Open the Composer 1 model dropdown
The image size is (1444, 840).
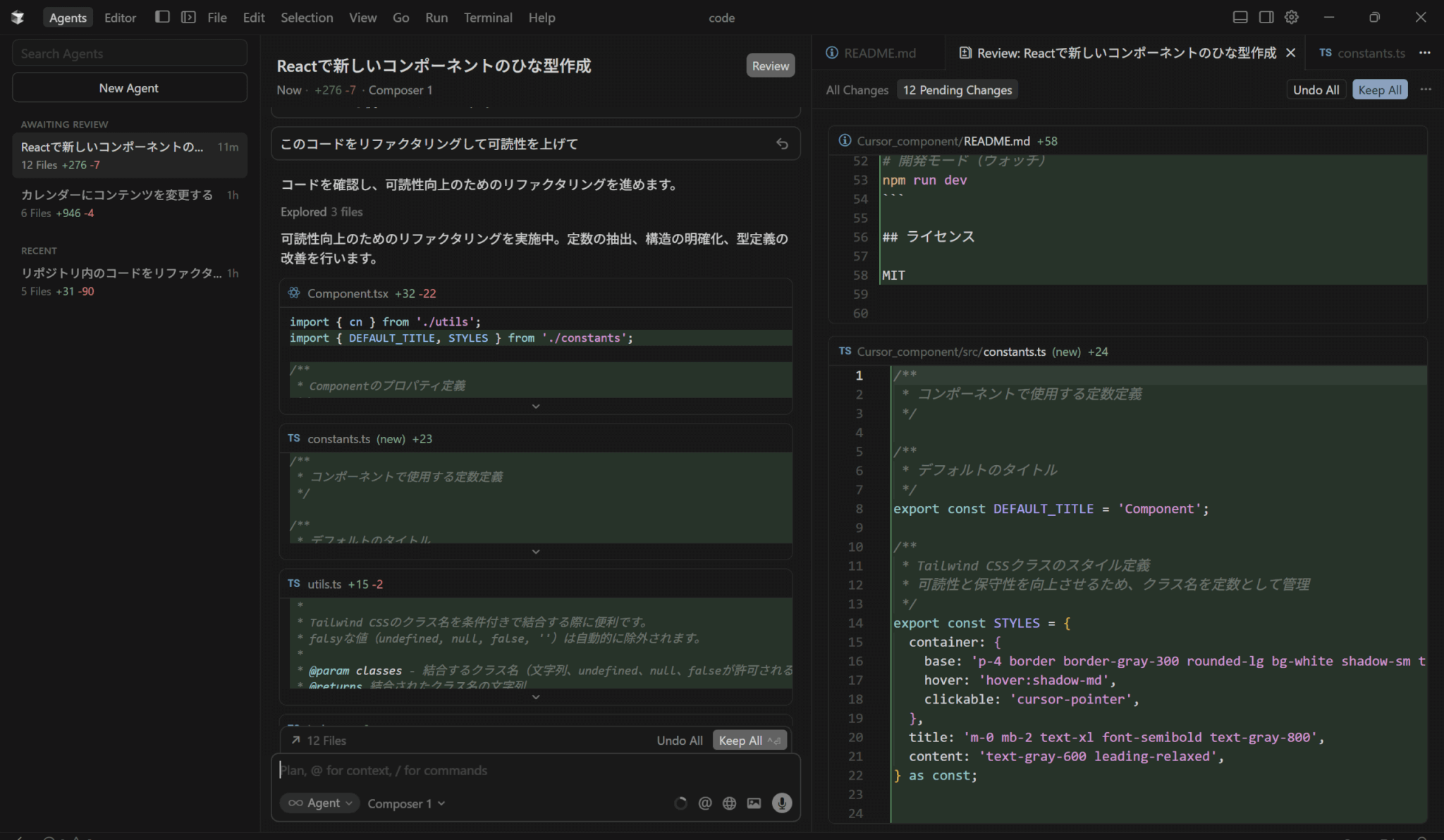tap(406, 803)
